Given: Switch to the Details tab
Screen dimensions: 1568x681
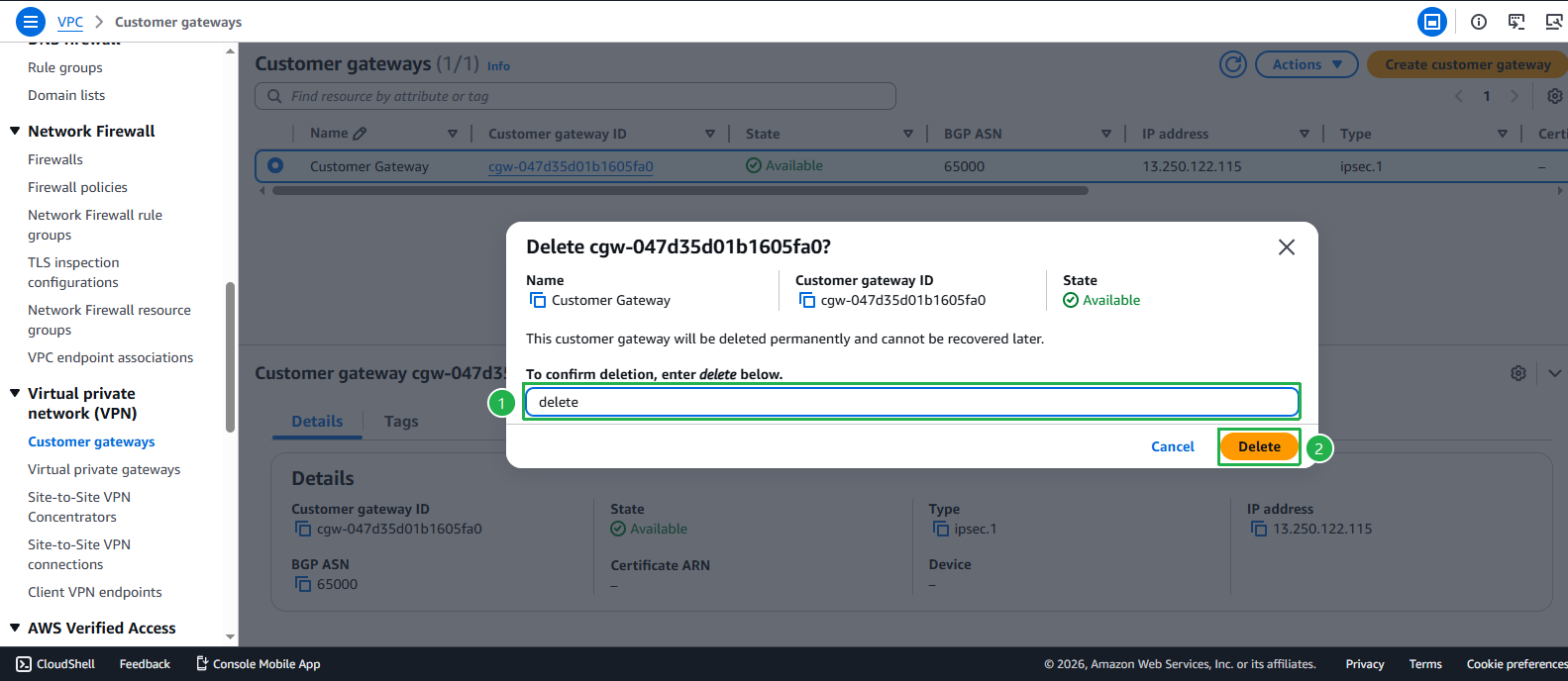Looking at the screenshot, I should [x=317, y=422].
